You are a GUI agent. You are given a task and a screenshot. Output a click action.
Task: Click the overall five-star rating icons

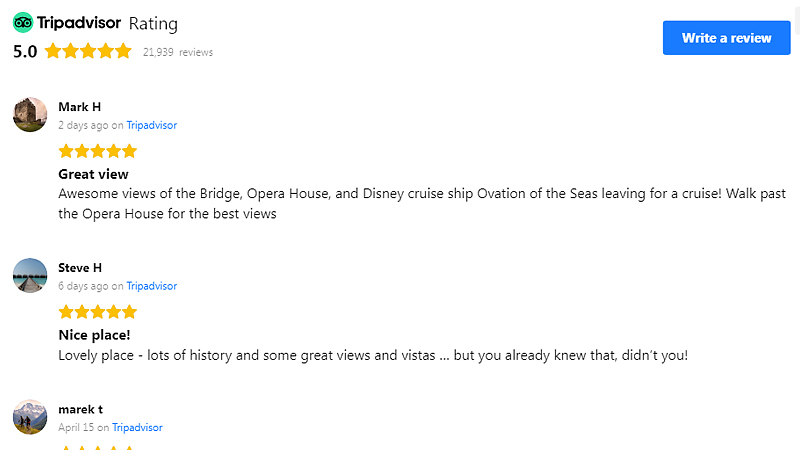pos(88,51)
